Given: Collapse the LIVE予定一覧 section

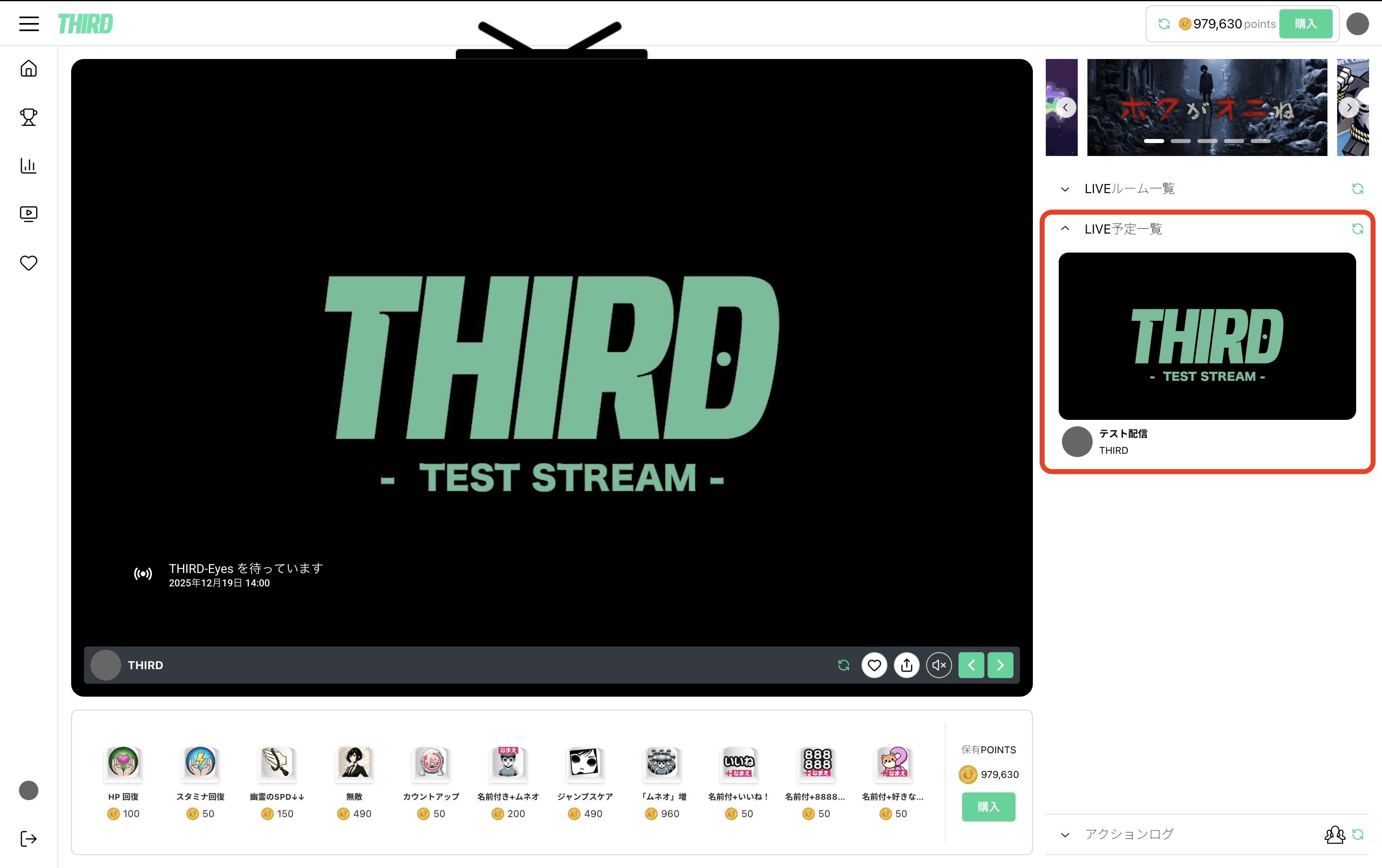Looking at the screenshot, I should pos(1065,228).
